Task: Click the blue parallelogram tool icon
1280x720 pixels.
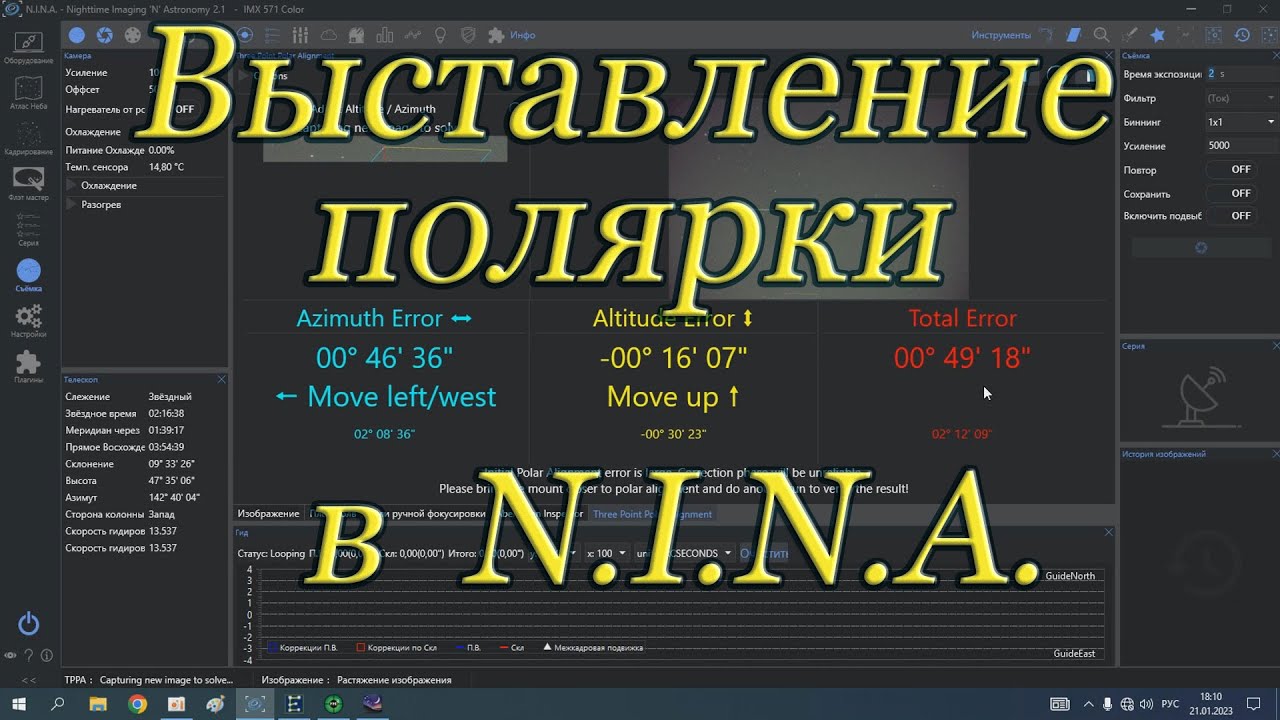Action: (1073, 35)
